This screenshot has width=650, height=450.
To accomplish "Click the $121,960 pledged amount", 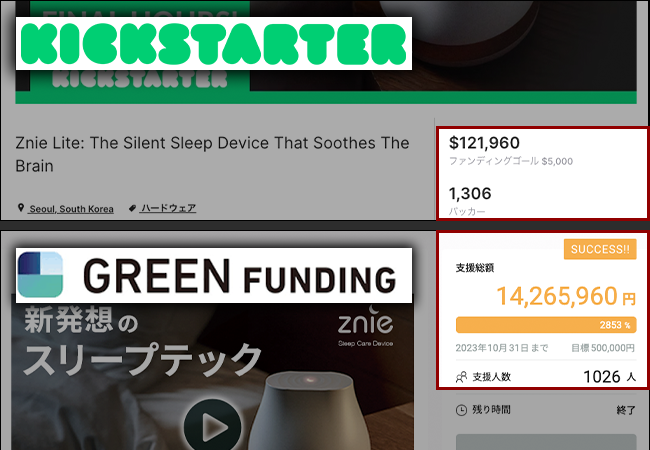I will (485, 143).
